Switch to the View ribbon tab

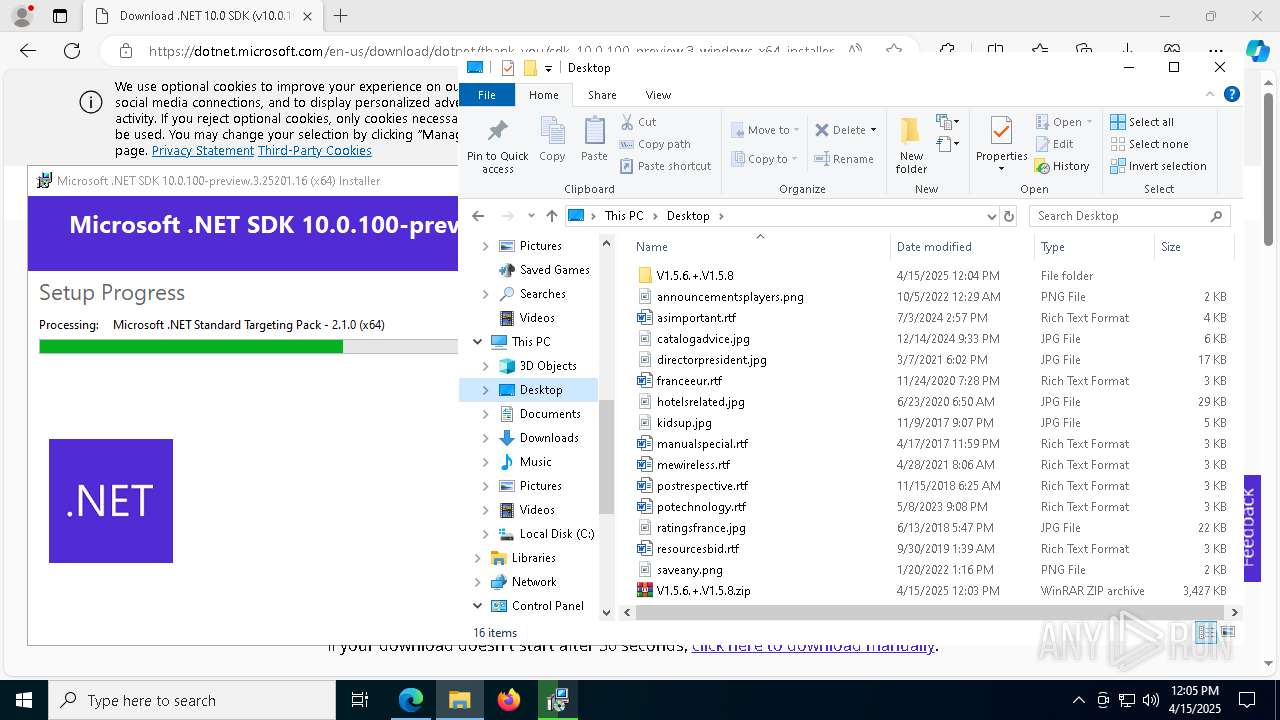coord(658,95)
